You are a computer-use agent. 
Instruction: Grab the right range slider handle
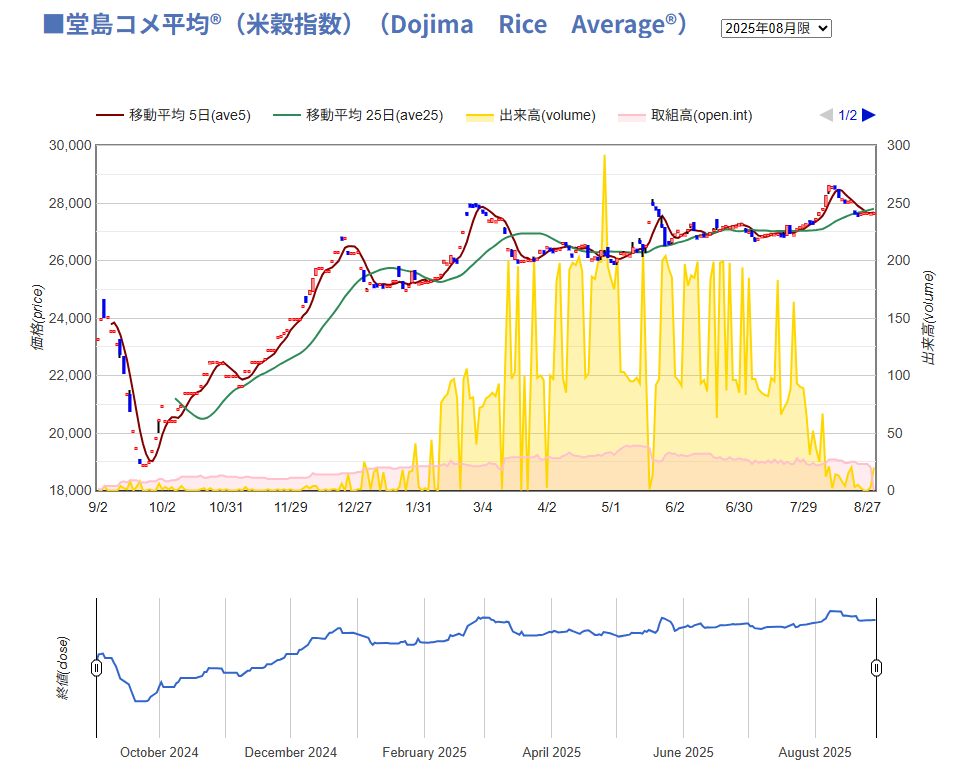(x=876, y=668)
